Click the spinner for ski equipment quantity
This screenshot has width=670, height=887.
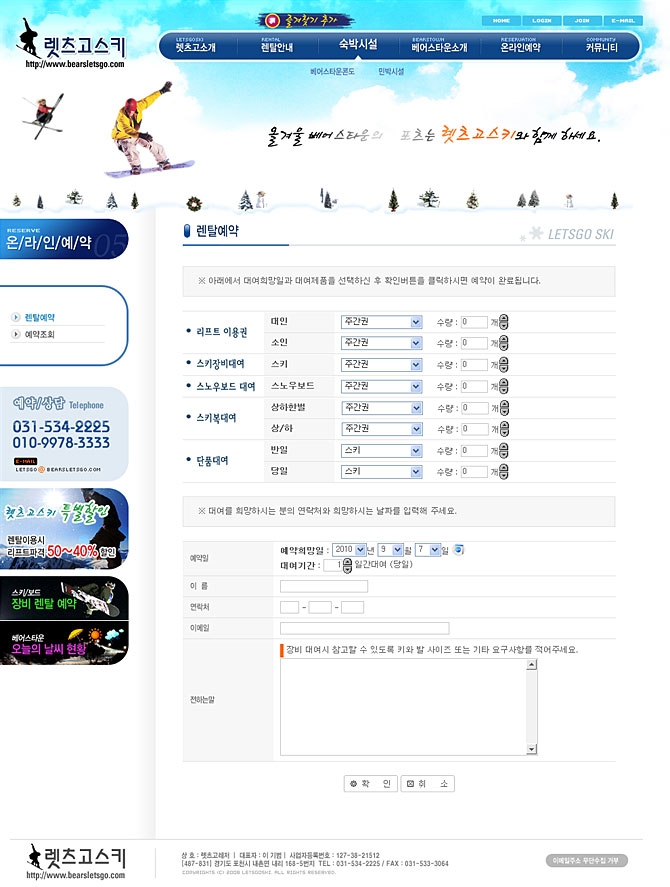[504, 364]
